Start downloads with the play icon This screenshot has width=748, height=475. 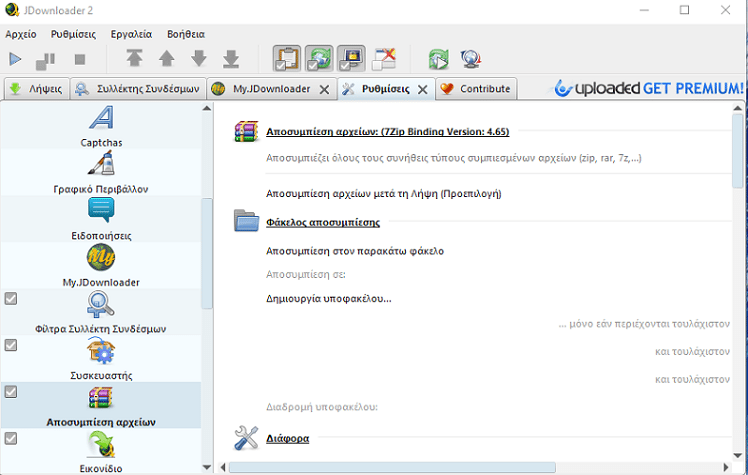point(15,59)
